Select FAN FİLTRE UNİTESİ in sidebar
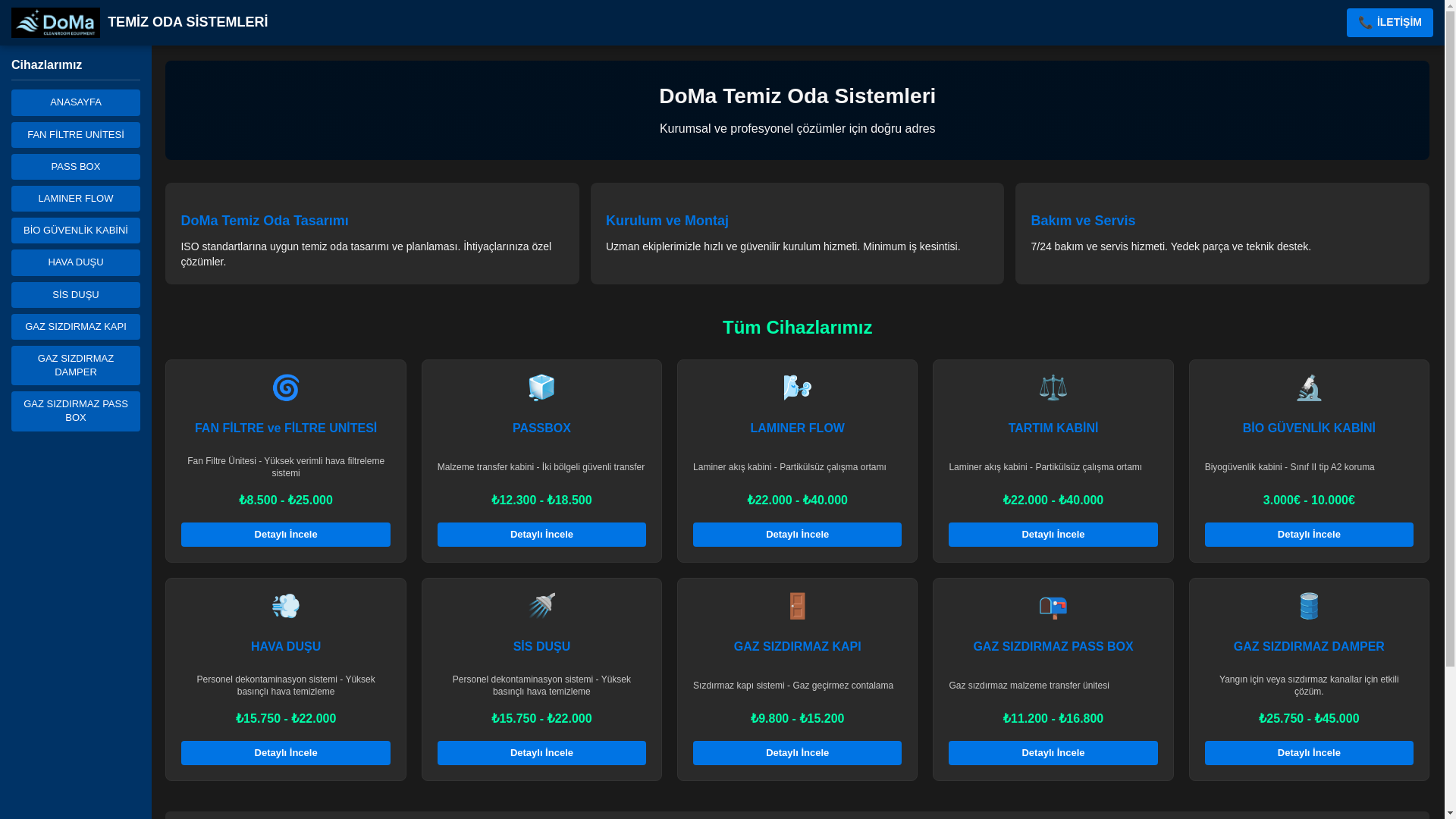 pos(76,135)
